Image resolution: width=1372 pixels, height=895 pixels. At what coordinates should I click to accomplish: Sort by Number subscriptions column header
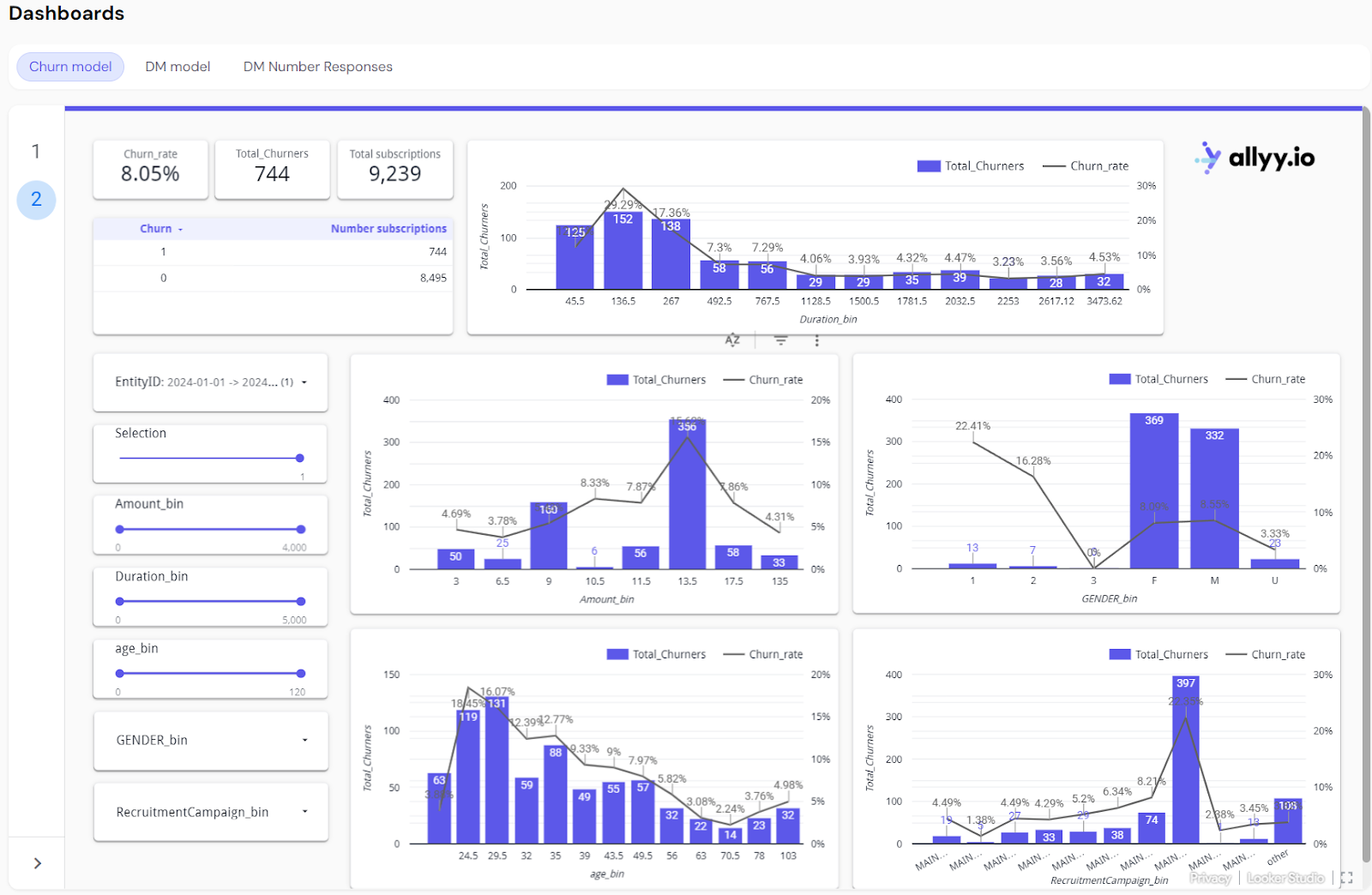coord(388,229)
